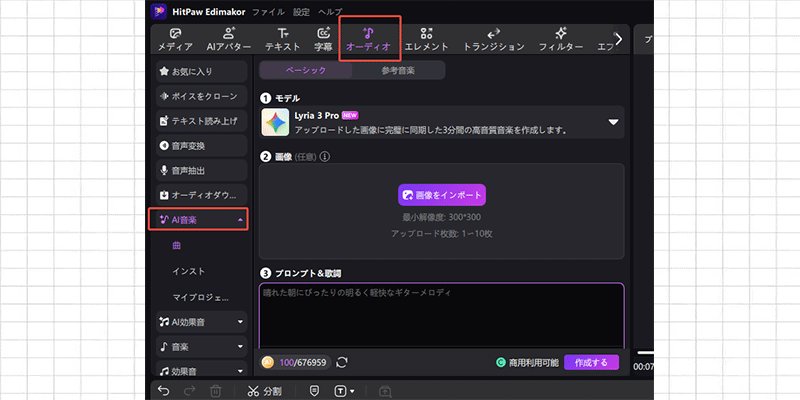Click the greyed snapshot icon in timeline toolbar

385,391
